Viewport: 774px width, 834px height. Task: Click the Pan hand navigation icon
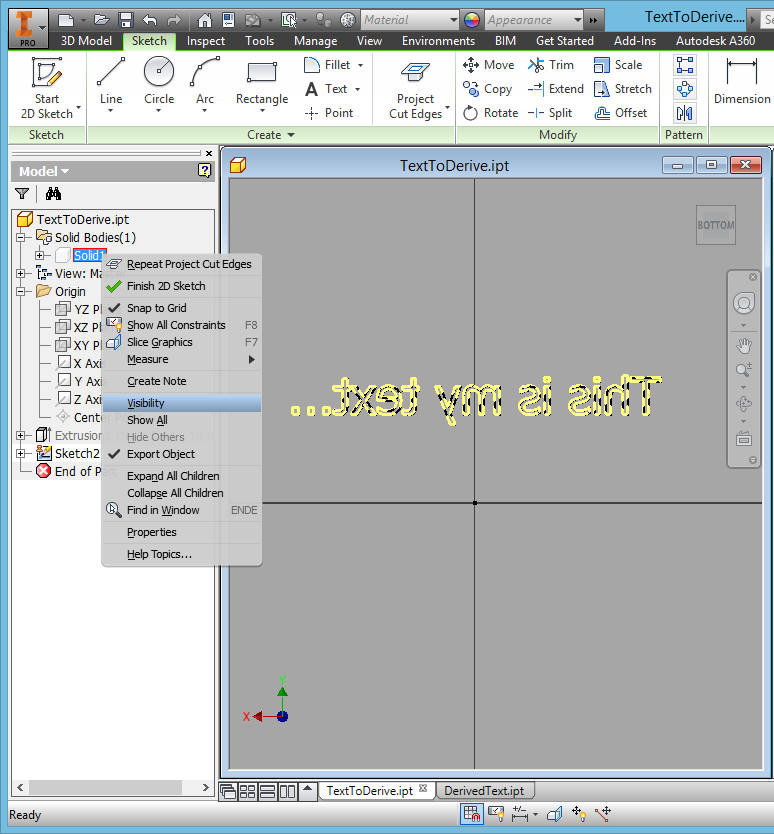coord(743,346)
